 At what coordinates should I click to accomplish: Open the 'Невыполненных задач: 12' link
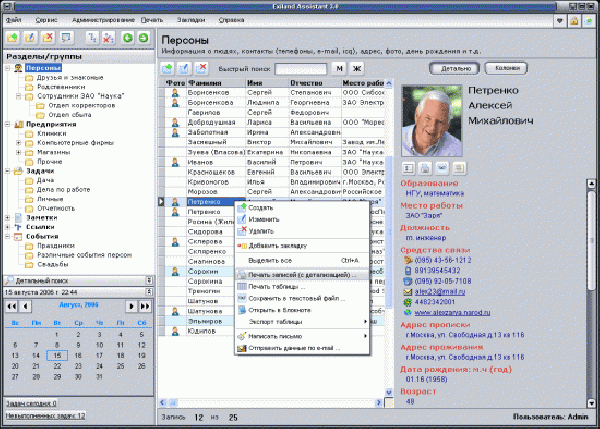pyautogui.click(x=44, y=415)
